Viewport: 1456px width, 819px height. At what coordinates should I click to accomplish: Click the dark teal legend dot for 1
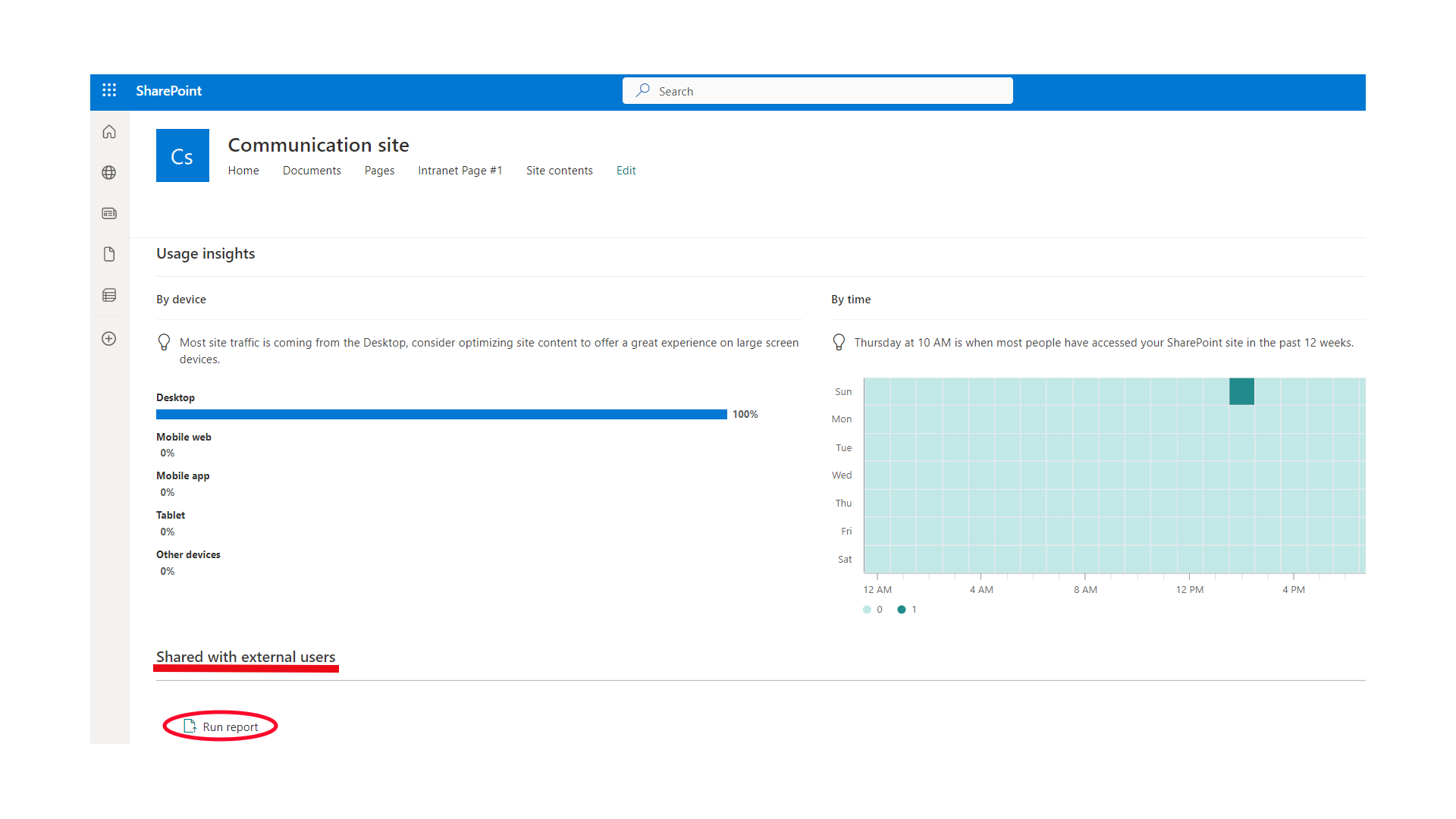(902, 610)
